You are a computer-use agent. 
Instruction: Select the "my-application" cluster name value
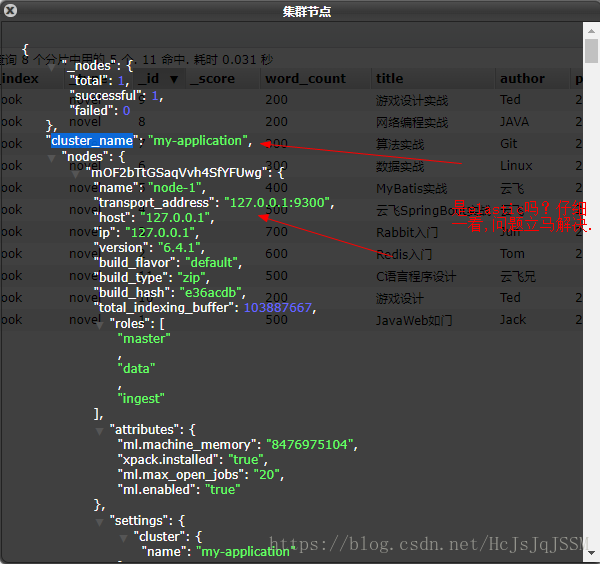(x=198, y=141)
